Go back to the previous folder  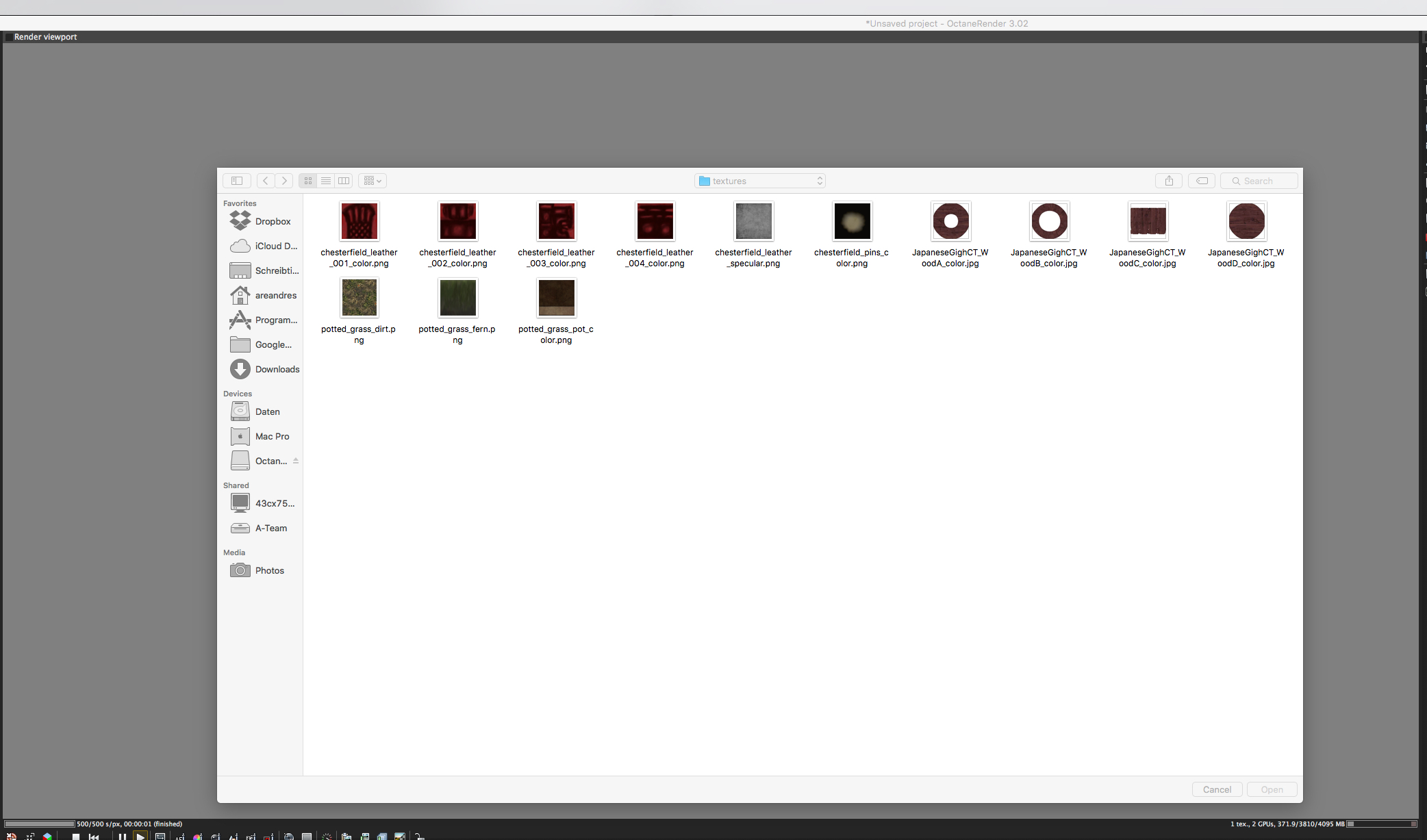pos(266,181)
